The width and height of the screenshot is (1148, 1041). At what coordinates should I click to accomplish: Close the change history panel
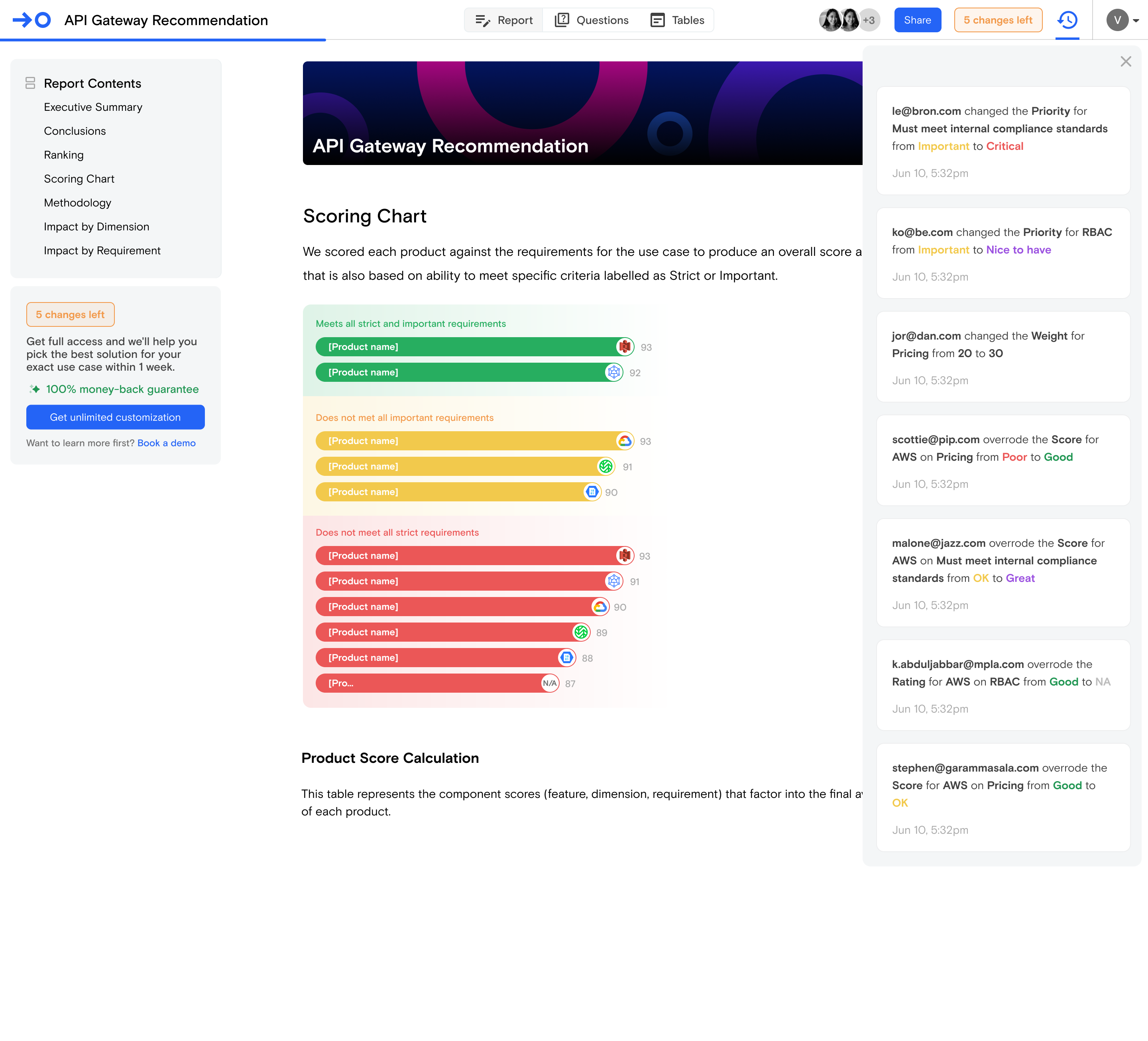[x=1125, y=61]
